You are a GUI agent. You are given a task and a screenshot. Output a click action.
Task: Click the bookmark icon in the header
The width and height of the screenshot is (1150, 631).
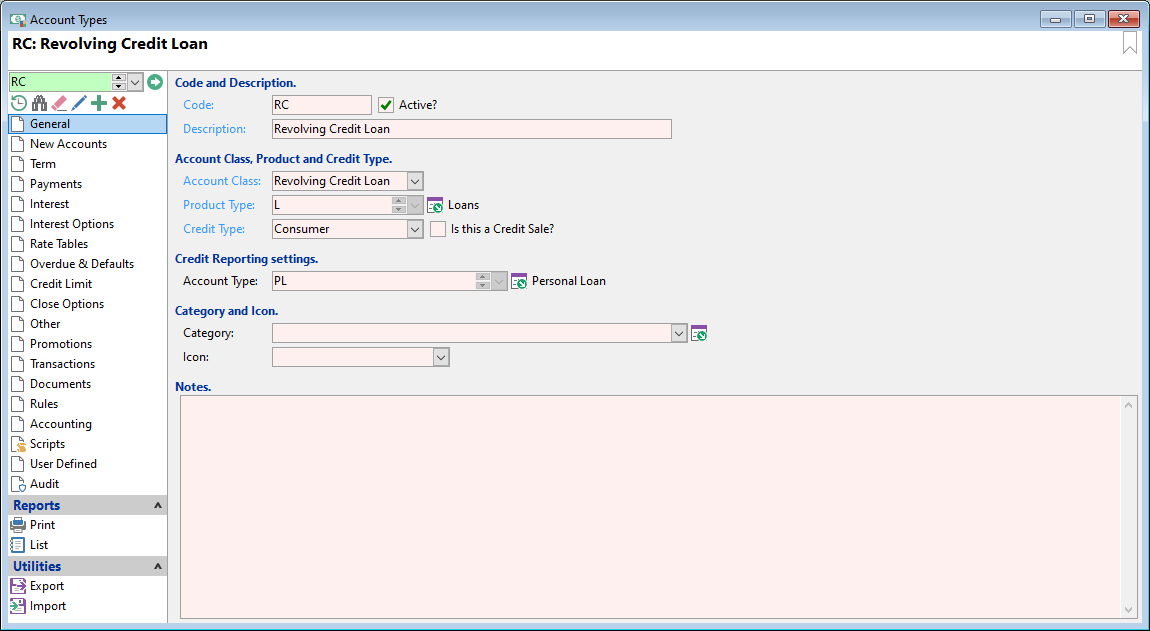click(x=1129, y=44)
